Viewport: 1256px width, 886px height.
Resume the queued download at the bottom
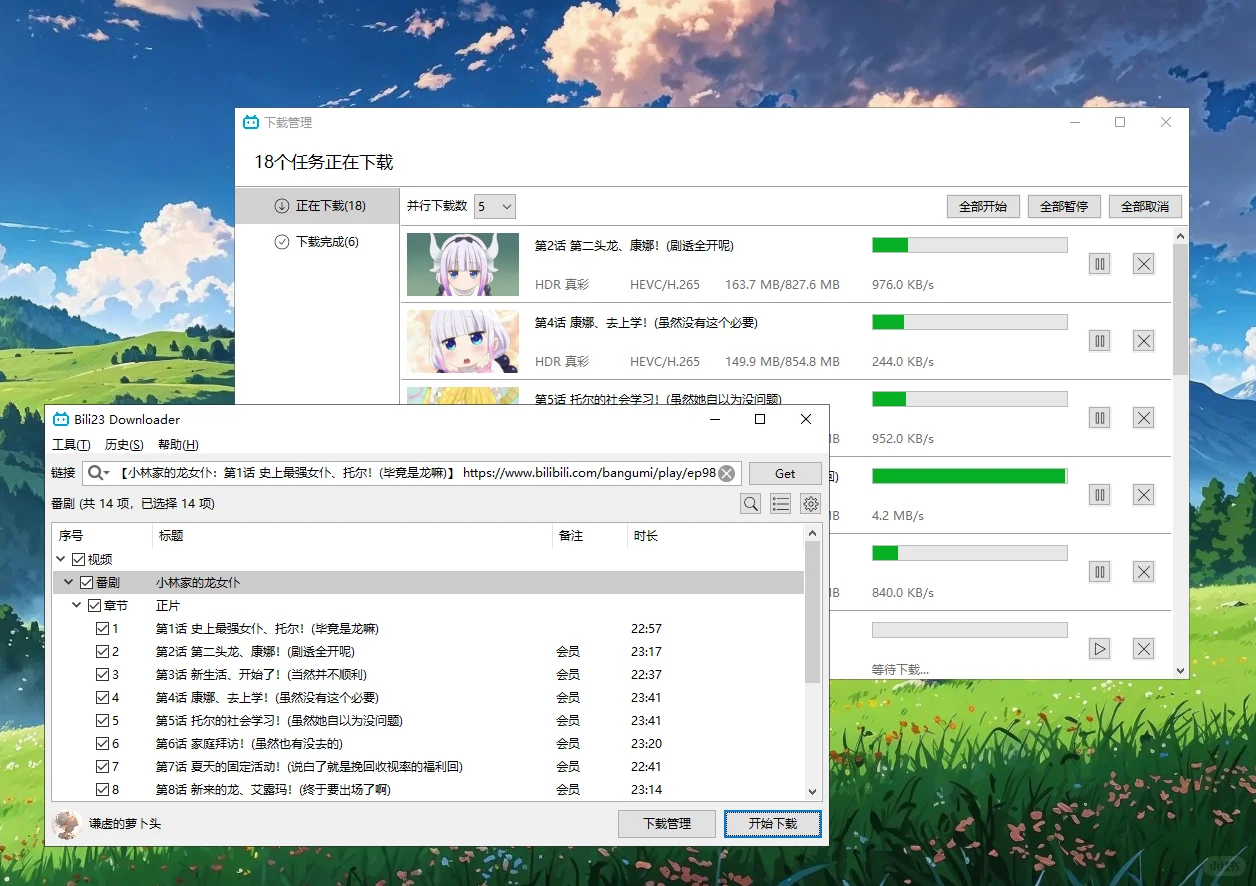pyautogui.click(x=1099, y=648)
